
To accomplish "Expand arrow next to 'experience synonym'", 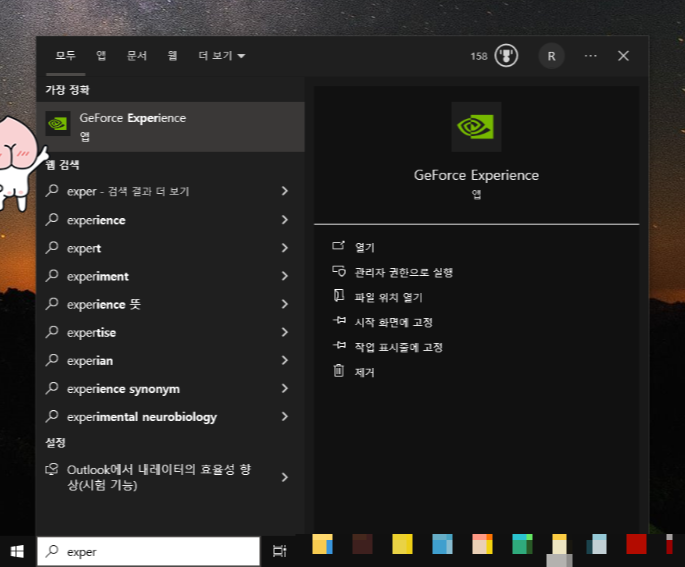I will pyautogui.click(x=285, y=388).
